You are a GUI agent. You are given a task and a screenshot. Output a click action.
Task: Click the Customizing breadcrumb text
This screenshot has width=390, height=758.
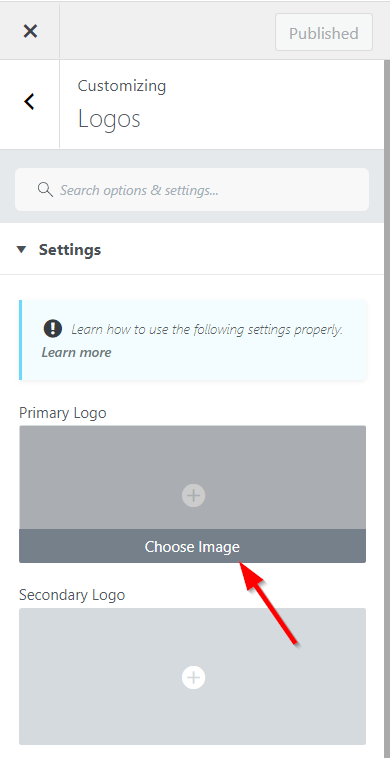coord(122,86)
